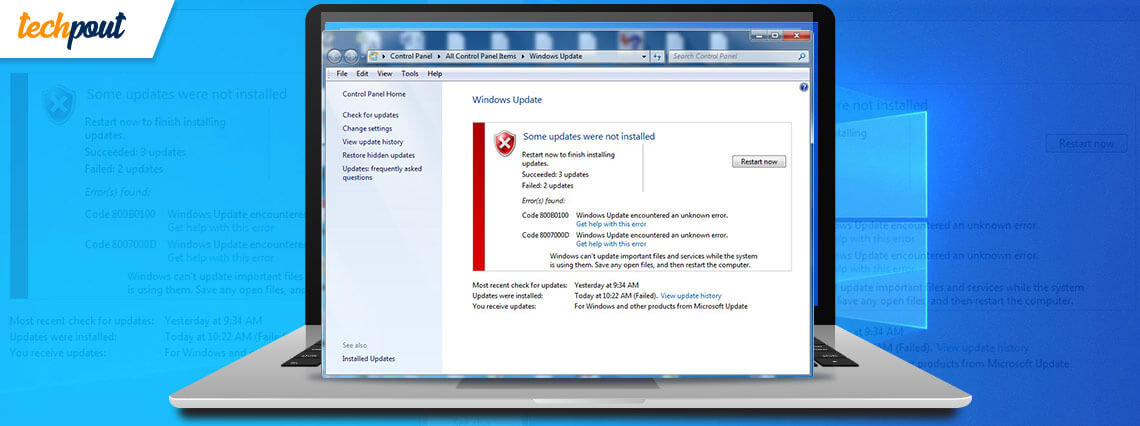This screenshot has width=1140, height=426.
Task: Maximize the Windows Update window
Action: 776,35
